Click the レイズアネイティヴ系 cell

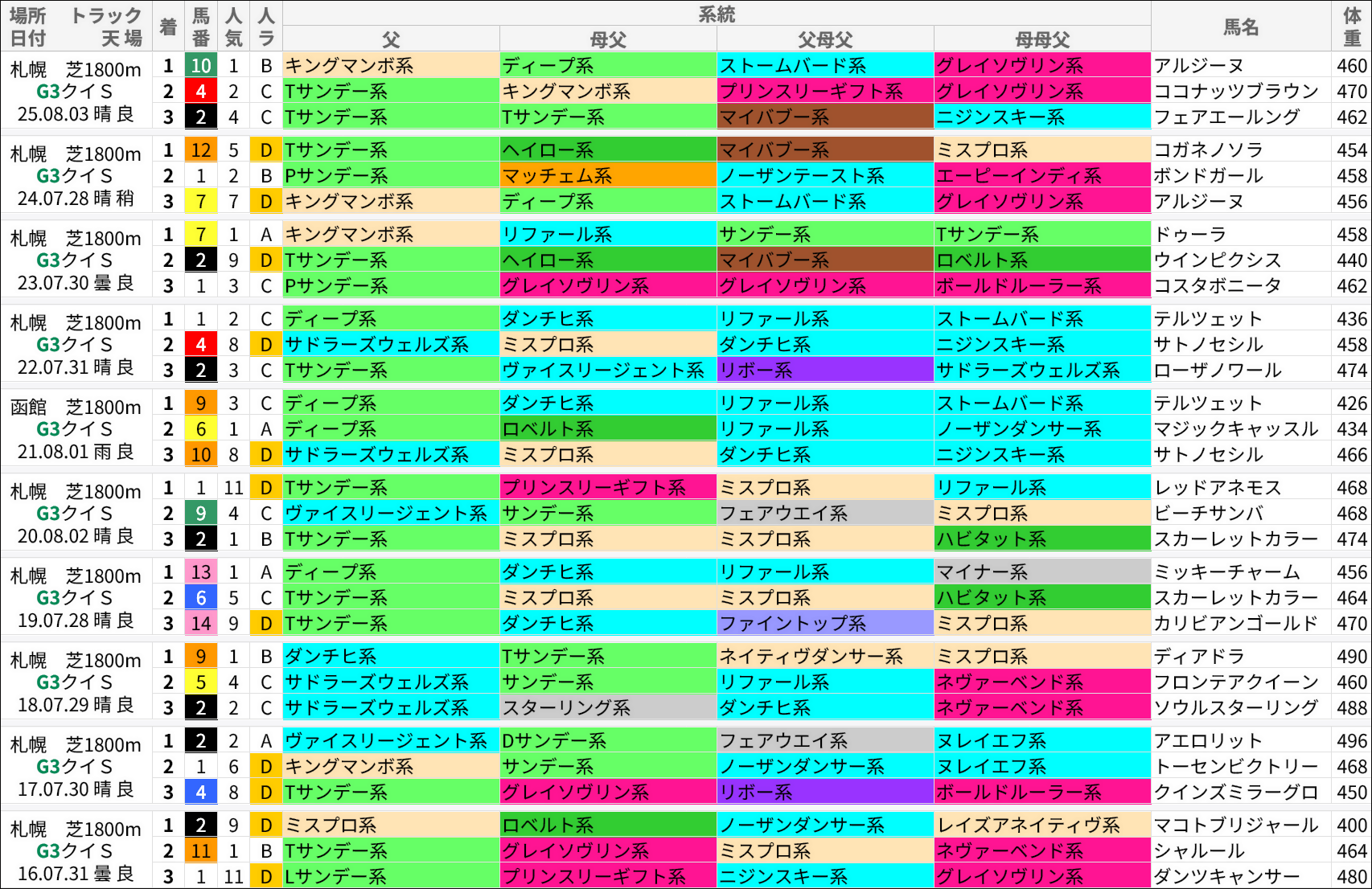(x=1042, y=825)
